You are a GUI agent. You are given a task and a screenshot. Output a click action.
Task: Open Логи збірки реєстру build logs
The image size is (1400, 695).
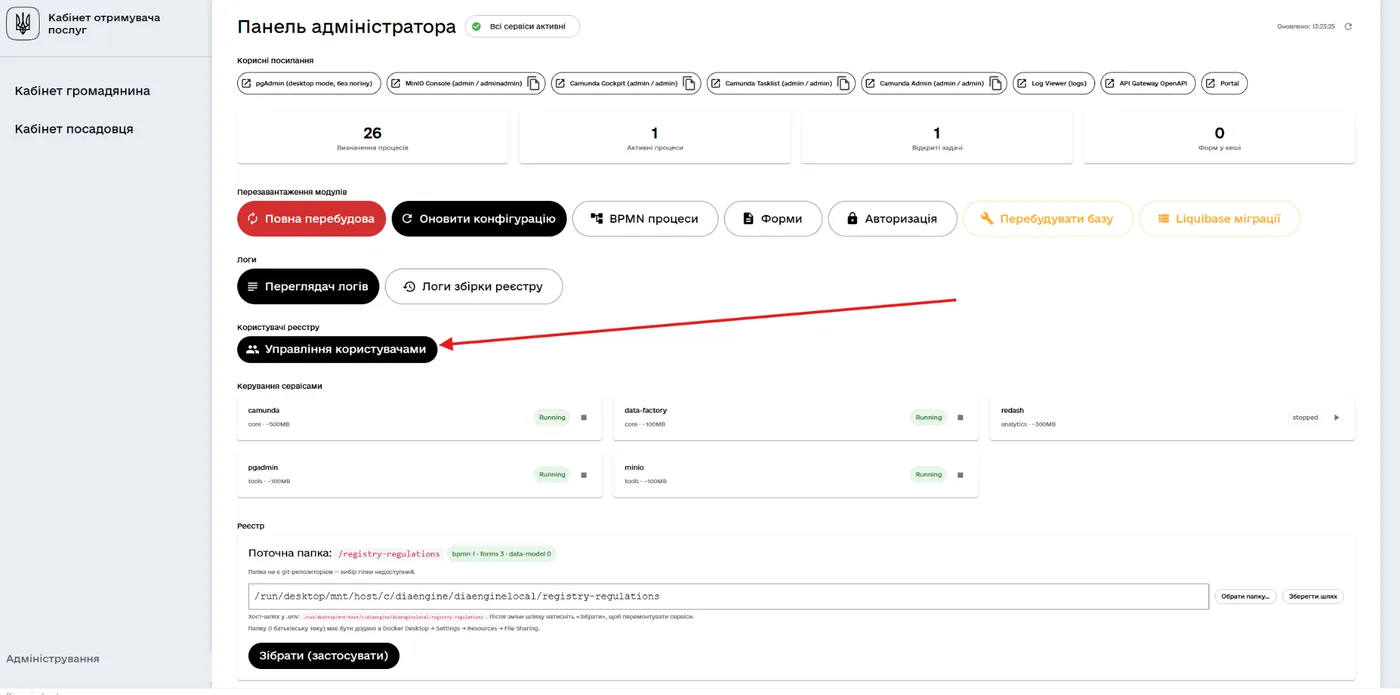pyautogui.click(x=474, y=286)
